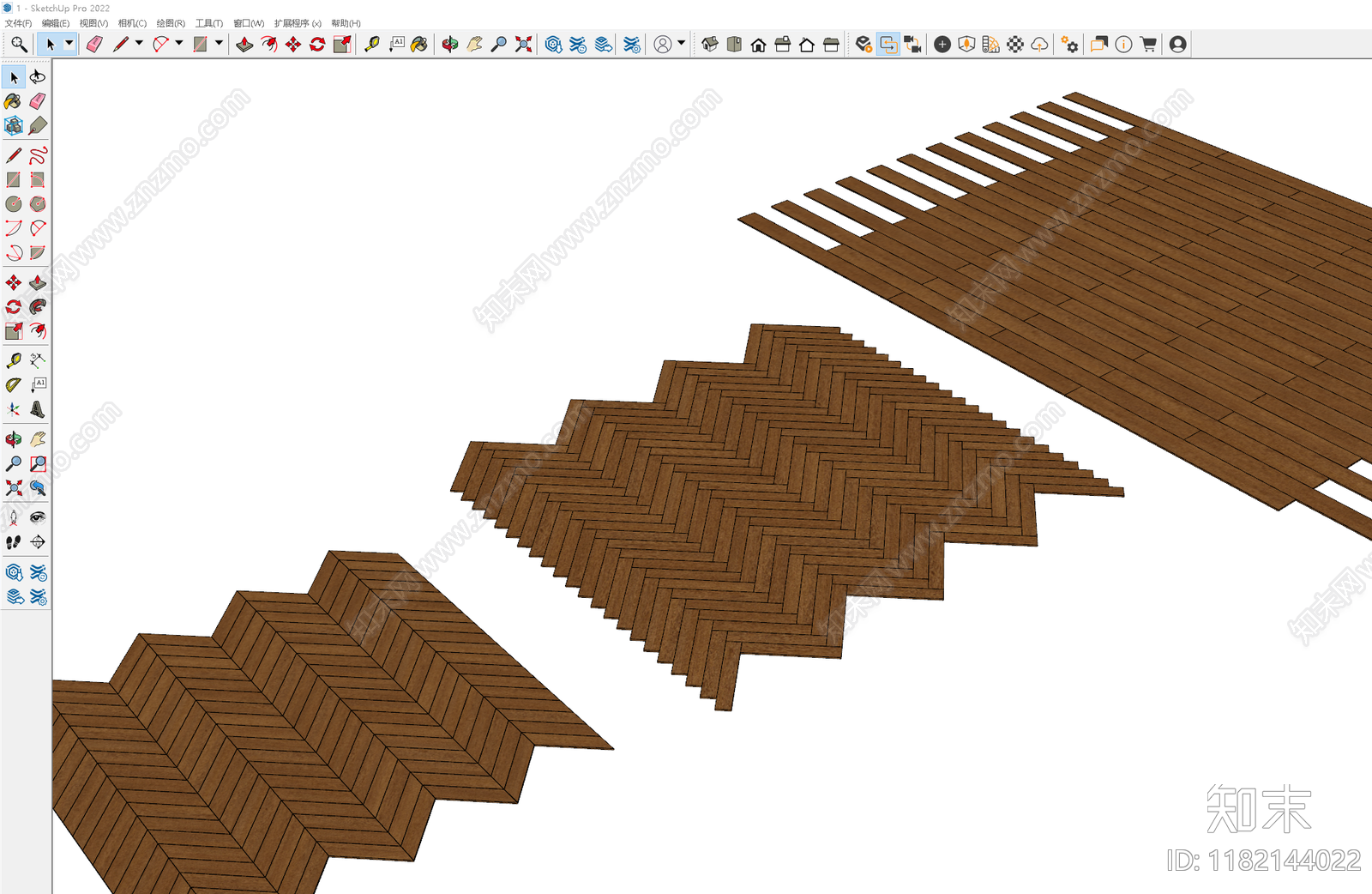Screen dimensions: 1372x894
Task: Switch to Front view house icon
Action: (758, 45)
